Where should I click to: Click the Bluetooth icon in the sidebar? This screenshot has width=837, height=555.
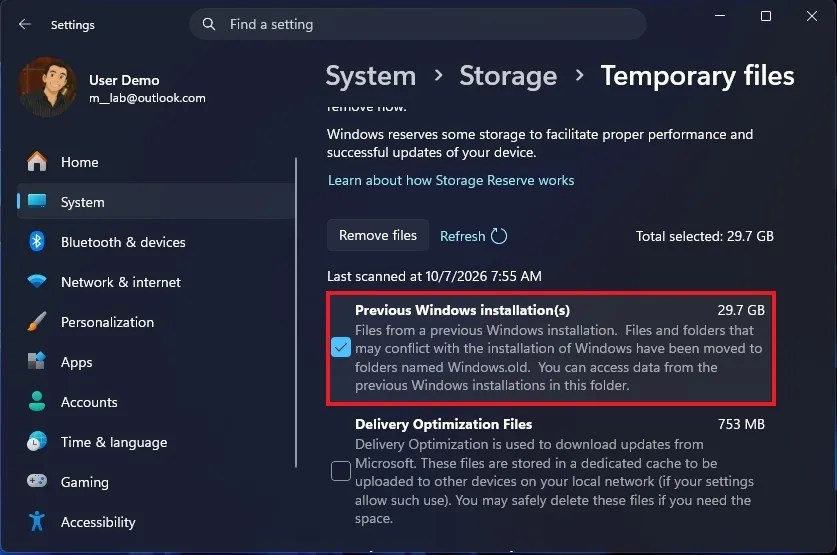(37, 241)
